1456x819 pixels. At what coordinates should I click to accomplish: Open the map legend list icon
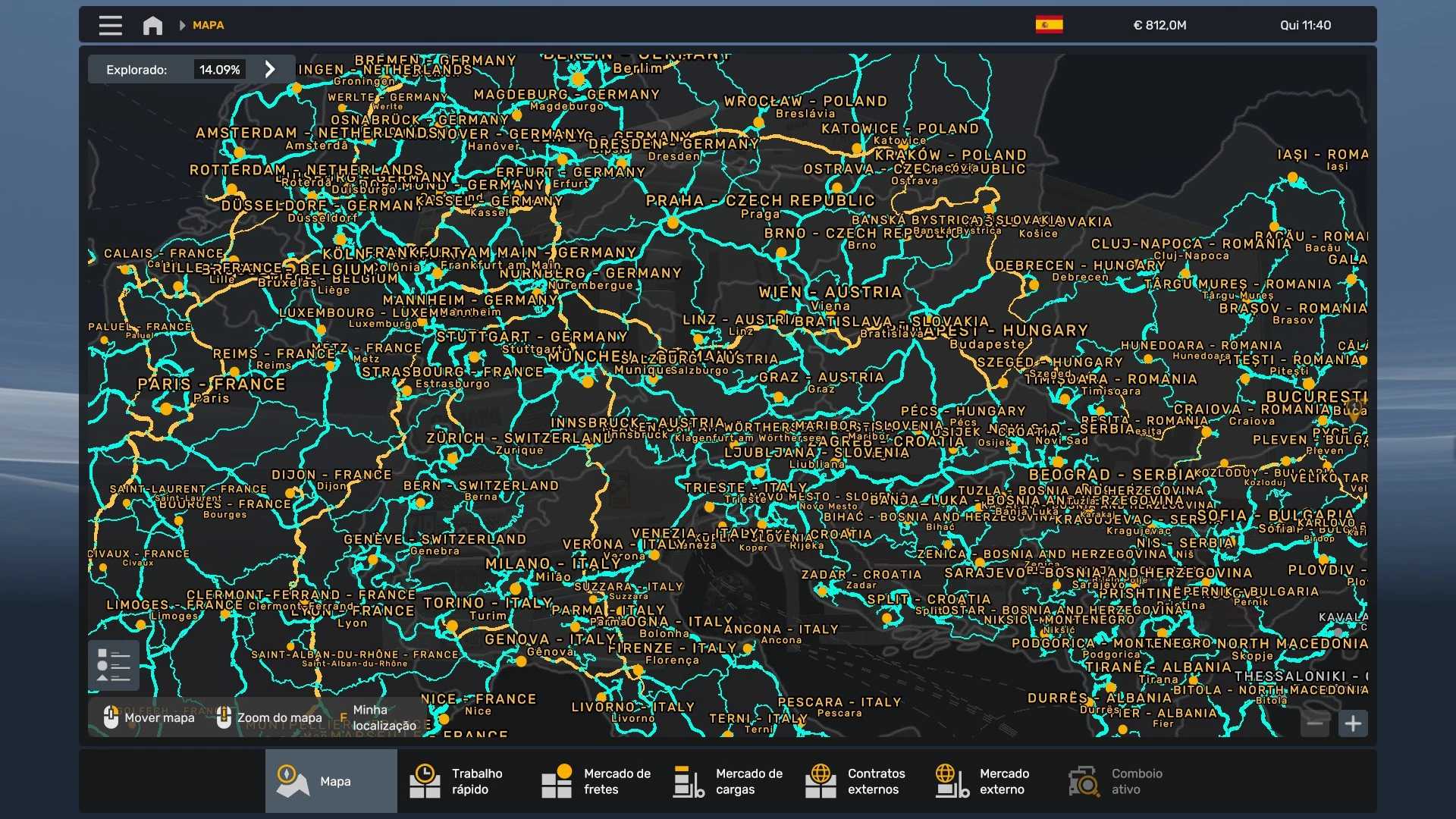pyautogui.click(x=114, y=665)
